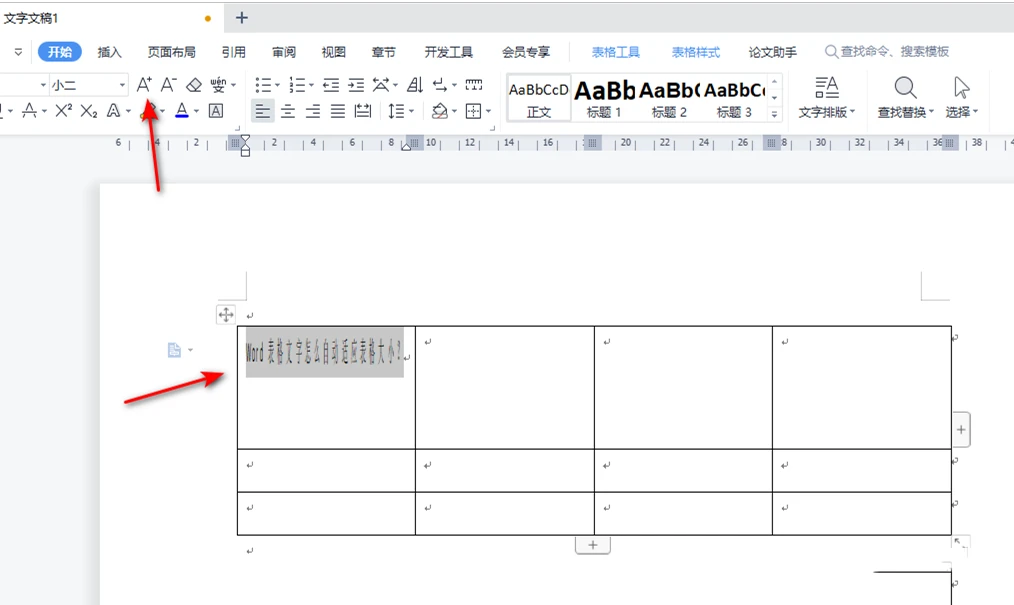Open the 论文助手 tab
1014x605 pixels.
(773, 52)
